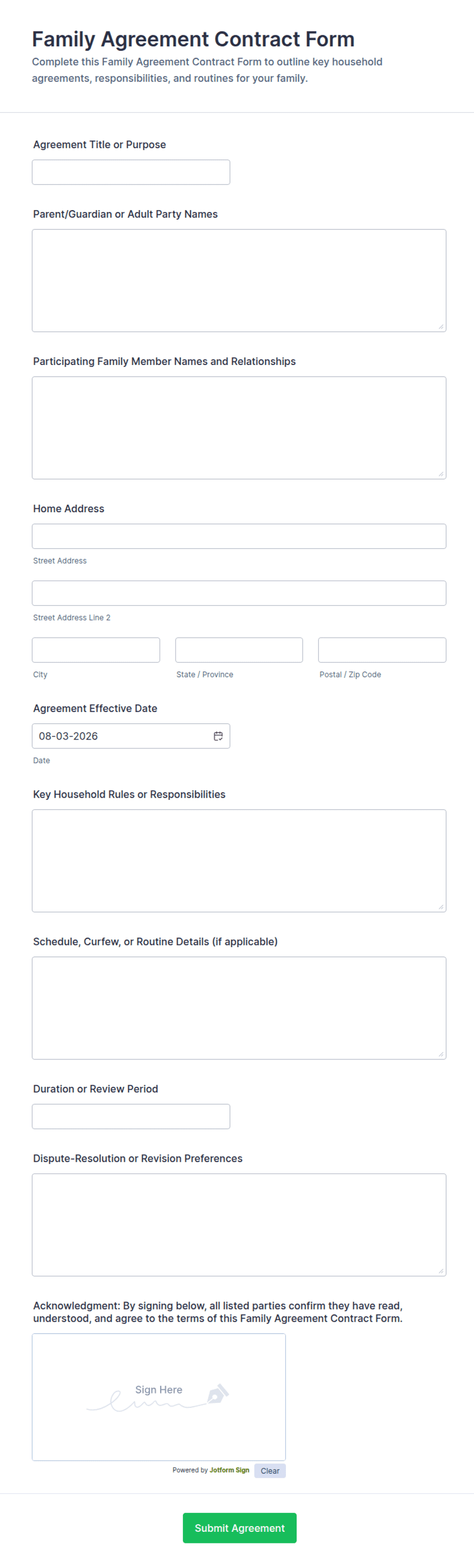This screenshot has height=1568, width=474.
Task: Open the calendar date picker icon
Action: [218, 736]
